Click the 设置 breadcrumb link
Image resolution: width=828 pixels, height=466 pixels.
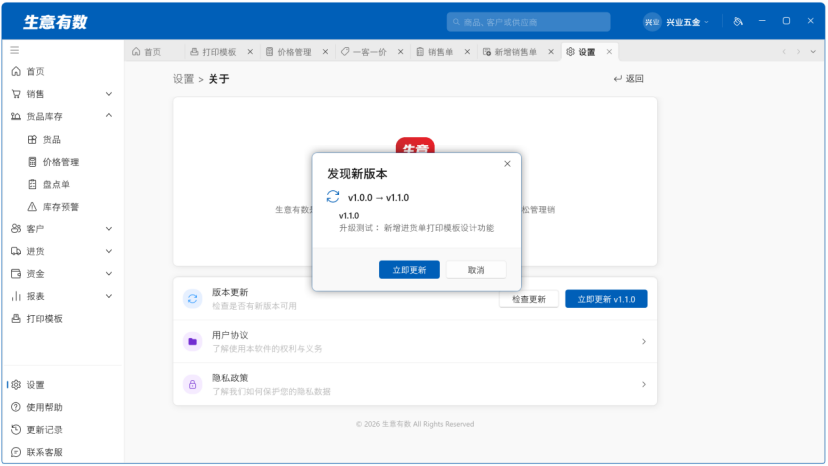[183, 79]
